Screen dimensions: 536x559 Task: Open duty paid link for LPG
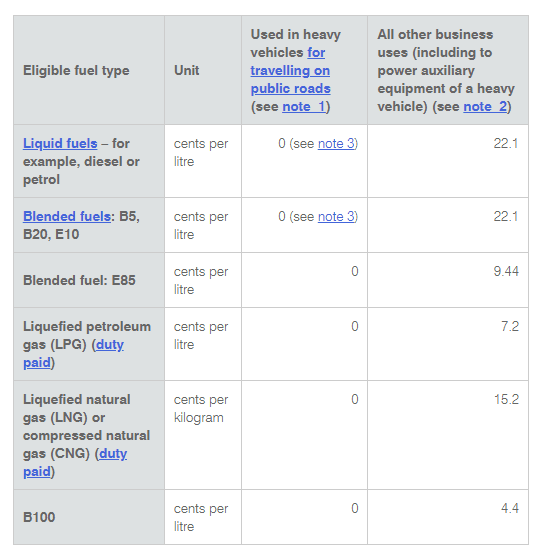(73, 354)
